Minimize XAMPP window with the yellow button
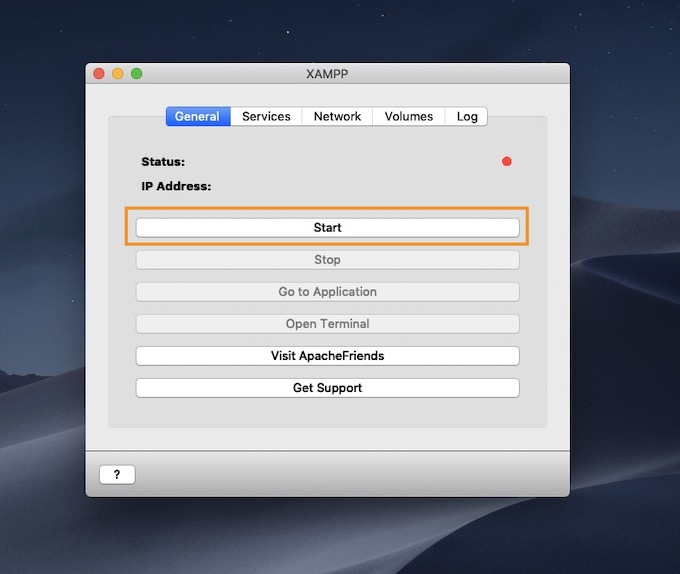 click(118, 74)
